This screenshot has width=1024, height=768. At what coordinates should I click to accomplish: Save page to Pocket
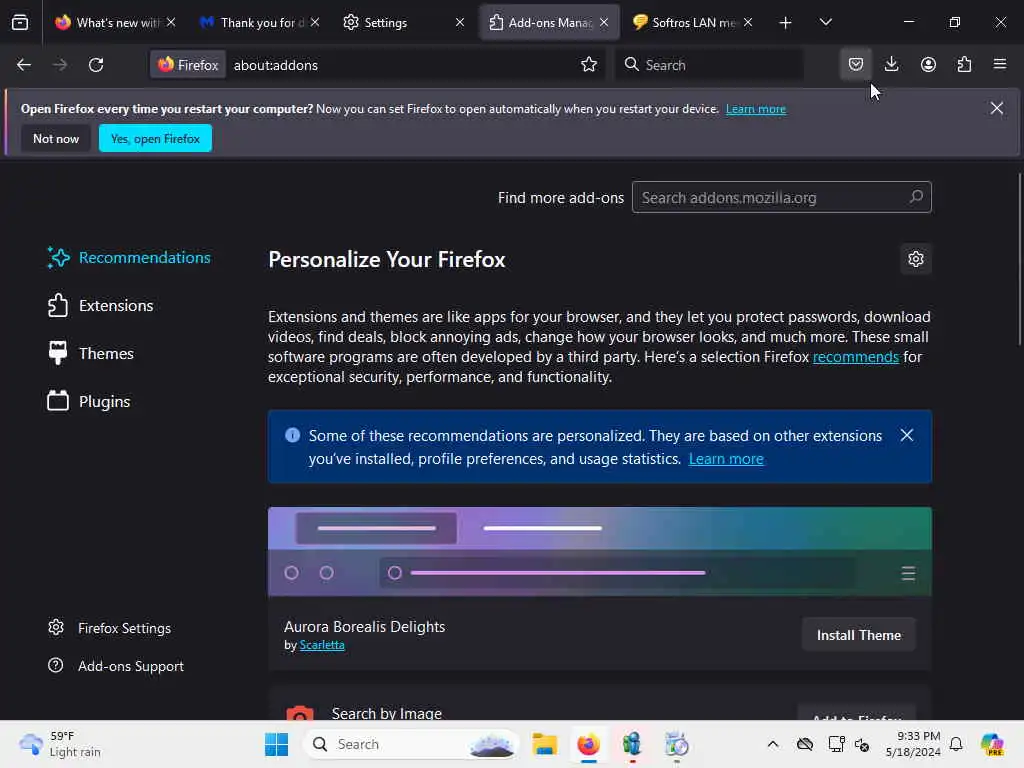pyautogui.click(x=856, y=65)
